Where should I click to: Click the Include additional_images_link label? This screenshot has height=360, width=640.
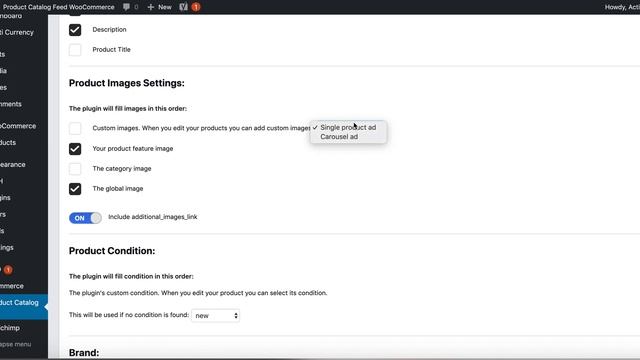click(x=153, y=217)
